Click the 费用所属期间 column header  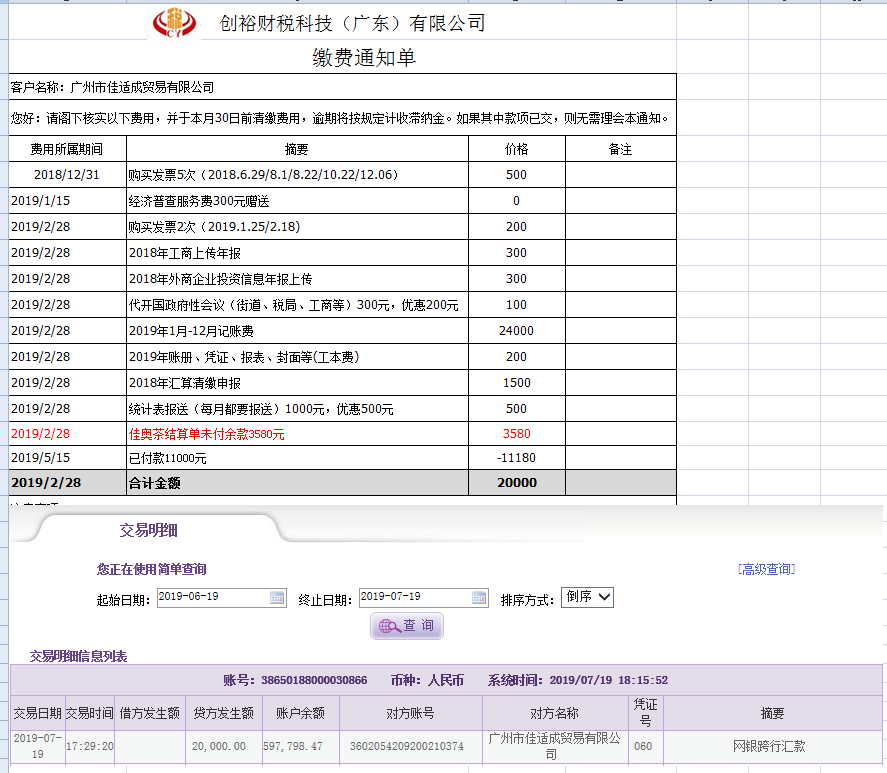click(67, 149)
